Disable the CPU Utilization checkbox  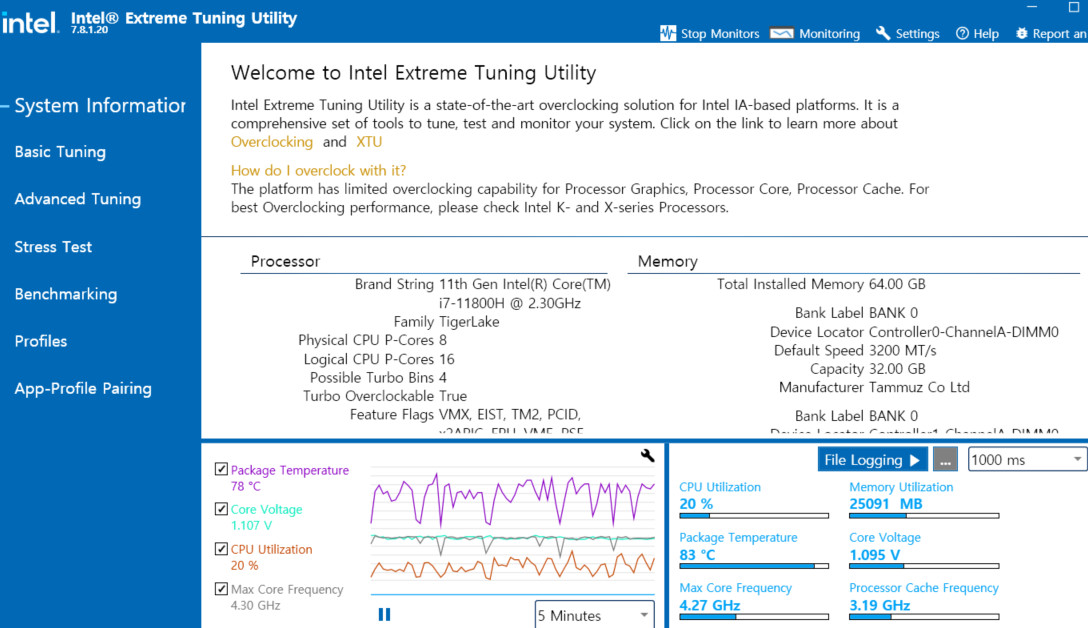(x=221, y=548)
